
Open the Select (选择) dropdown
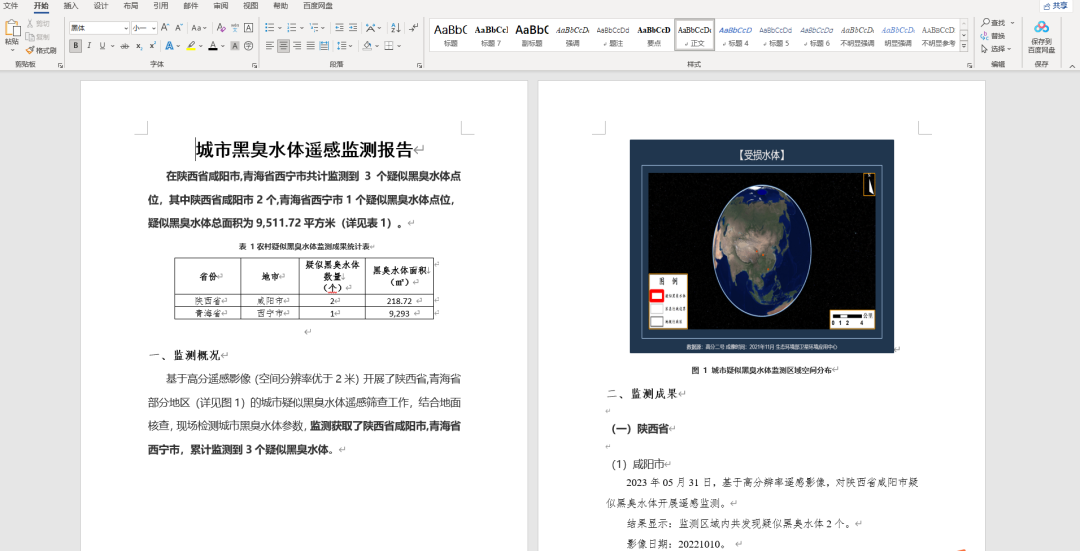(x=996, y=49)
